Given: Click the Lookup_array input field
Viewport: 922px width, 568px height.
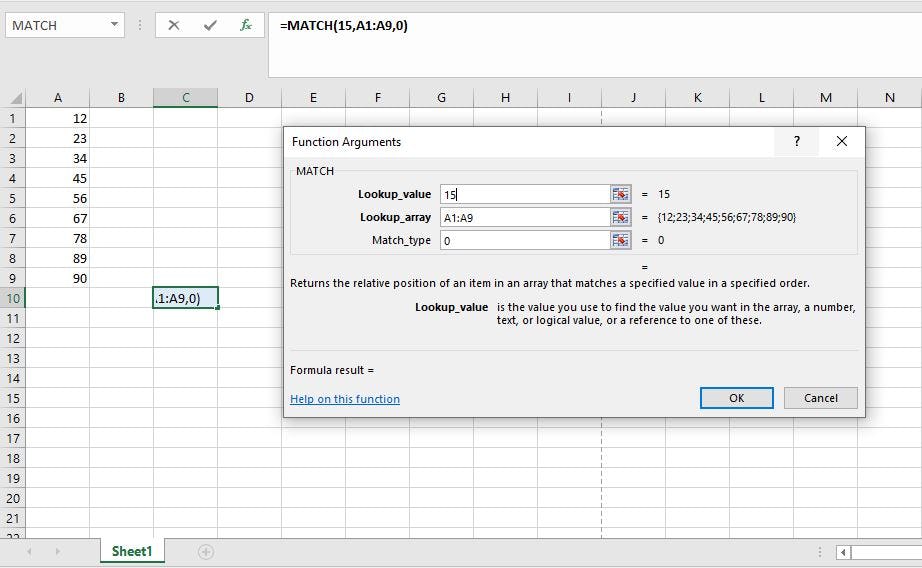Looking at the screenshot, I should coord(525,218).
